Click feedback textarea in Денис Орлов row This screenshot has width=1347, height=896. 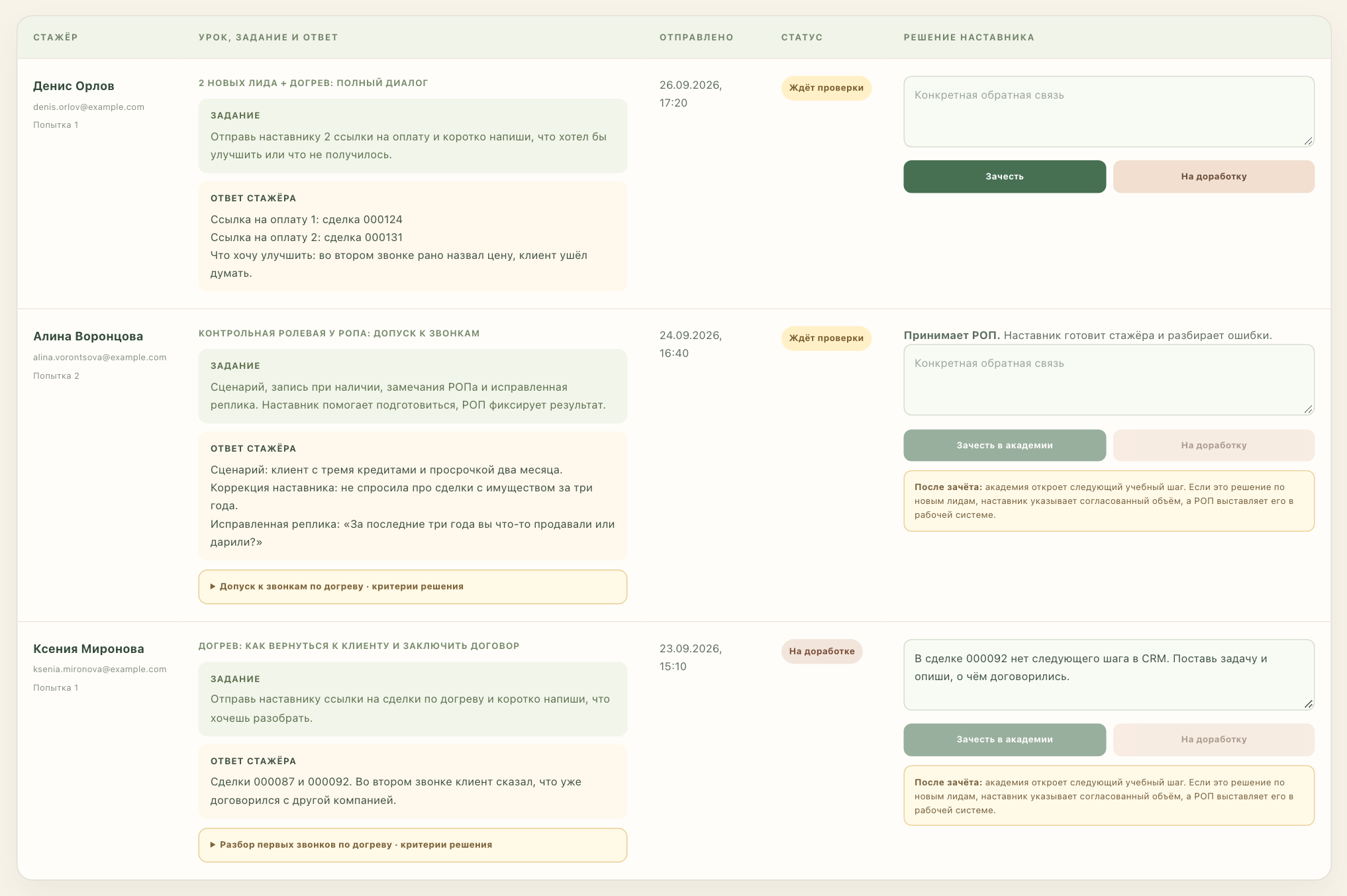[x=1109, y=111]
